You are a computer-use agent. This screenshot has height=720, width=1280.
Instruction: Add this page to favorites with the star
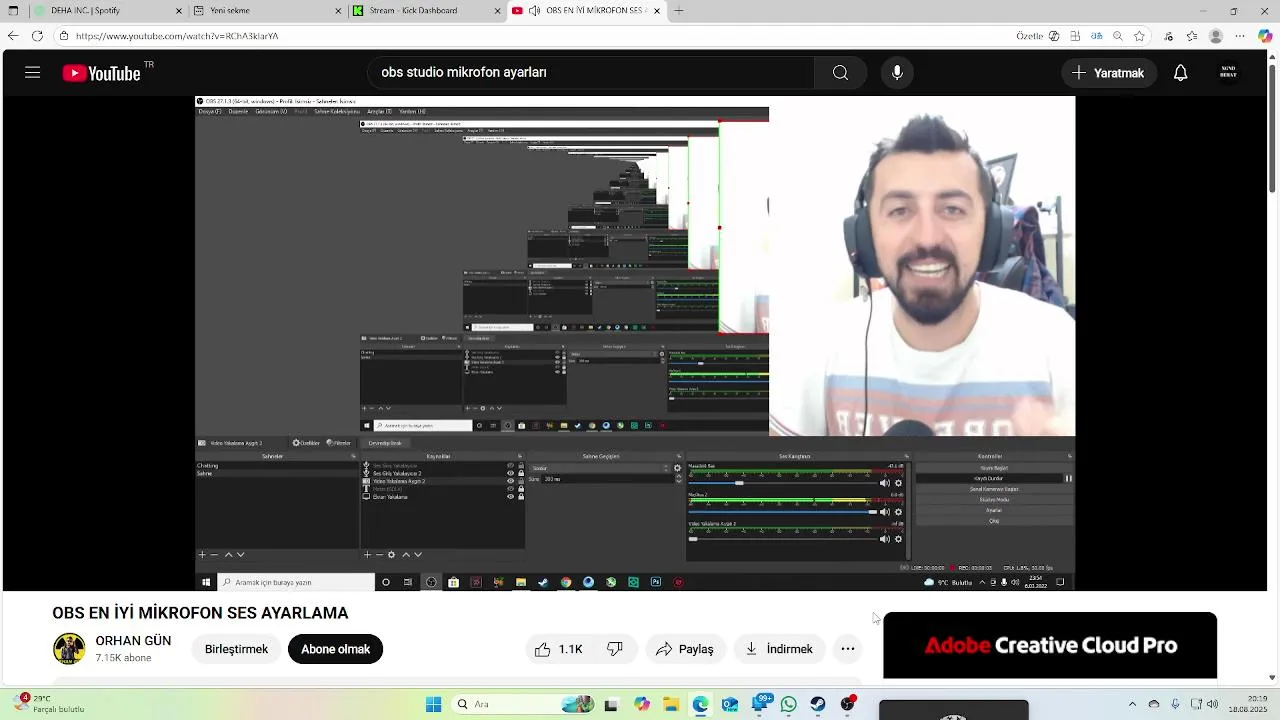coord(1140,36)
